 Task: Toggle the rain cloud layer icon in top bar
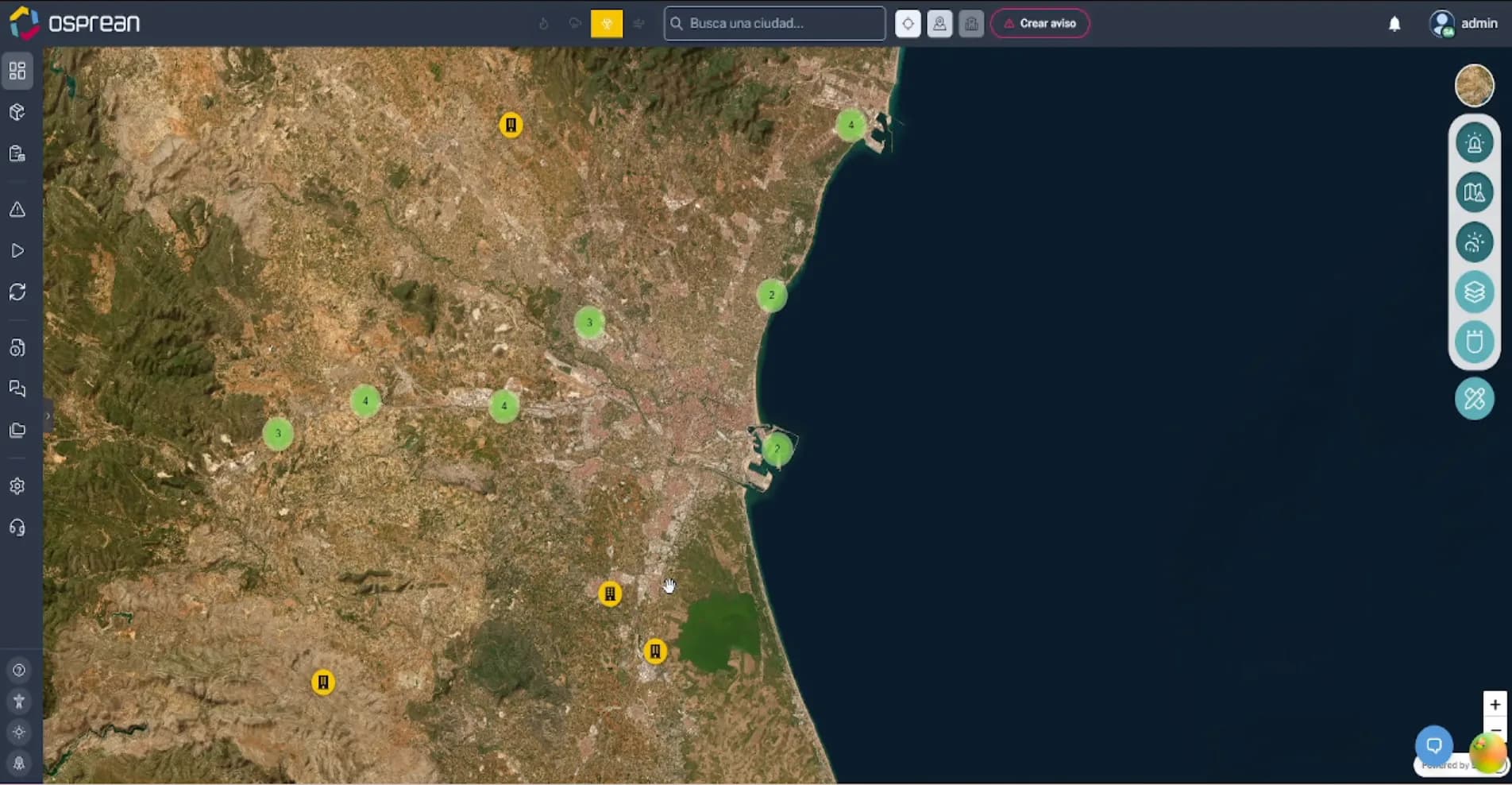(575, 24)
